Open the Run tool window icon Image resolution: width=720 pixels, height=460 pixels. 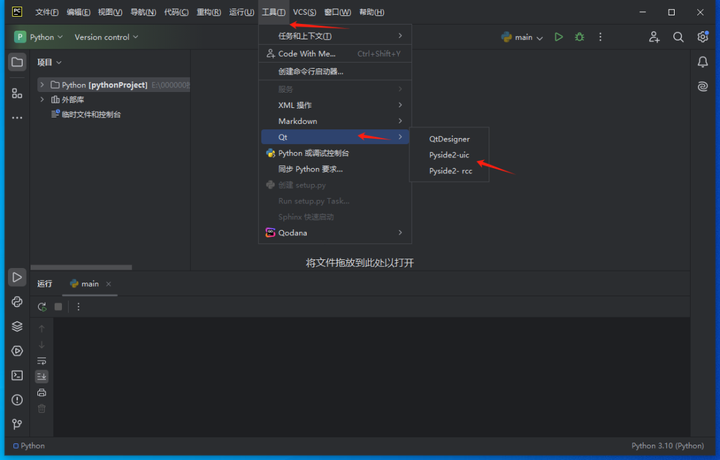coord(17,277)
